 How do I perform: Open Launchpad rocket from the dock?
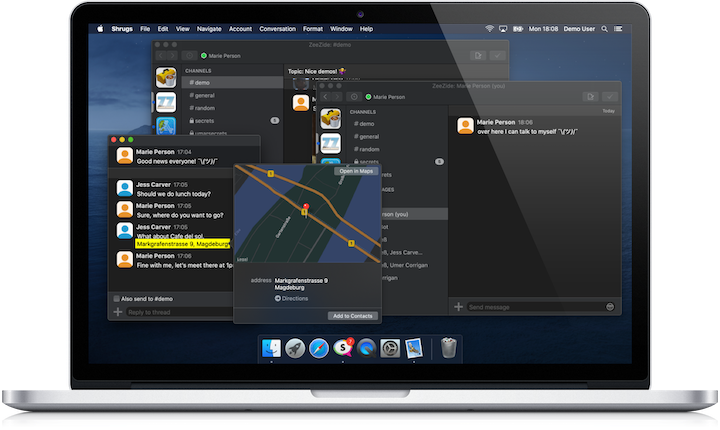(295, 348)
